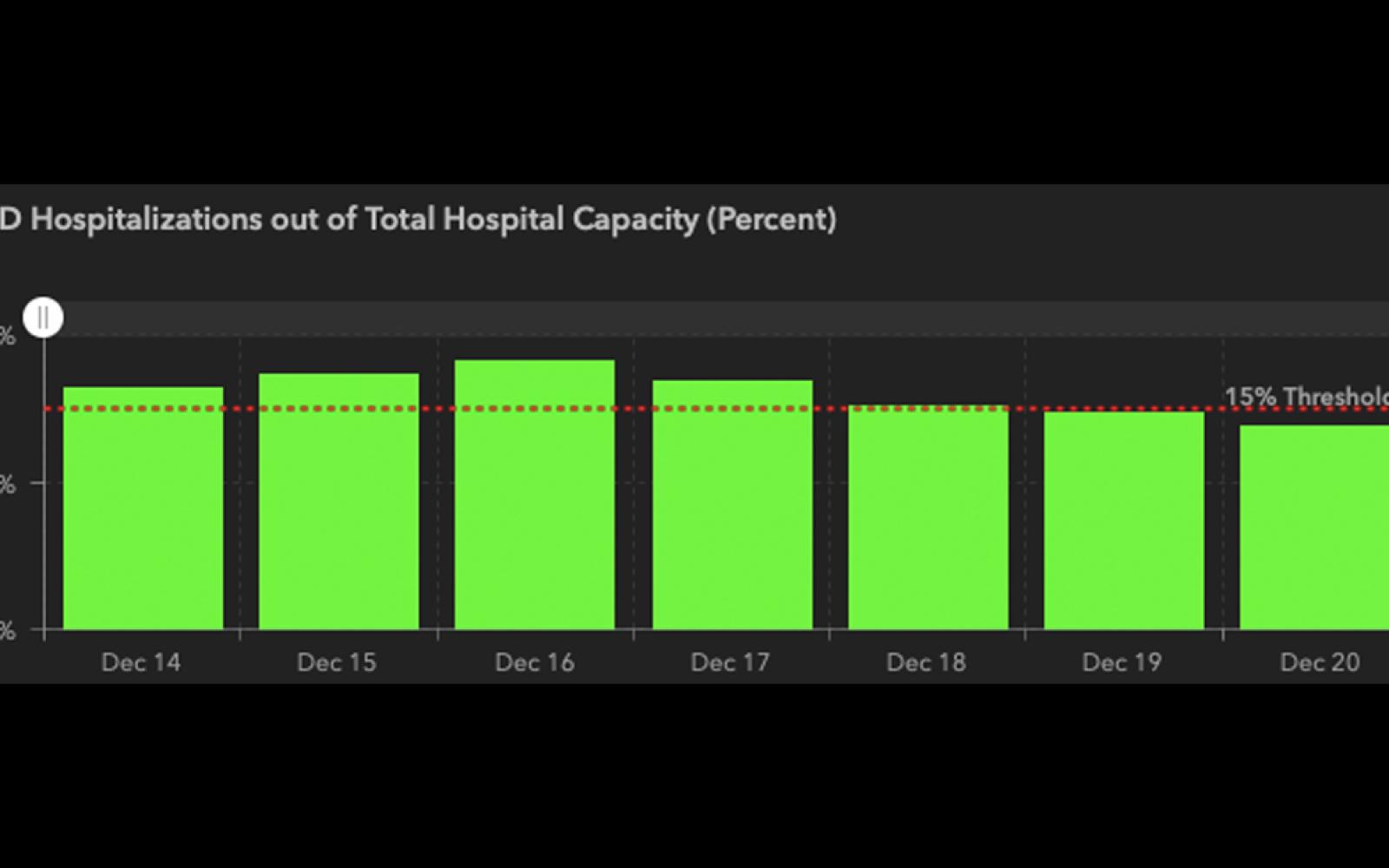Select the tallest bar for Dec 16

tap(535, 495)
